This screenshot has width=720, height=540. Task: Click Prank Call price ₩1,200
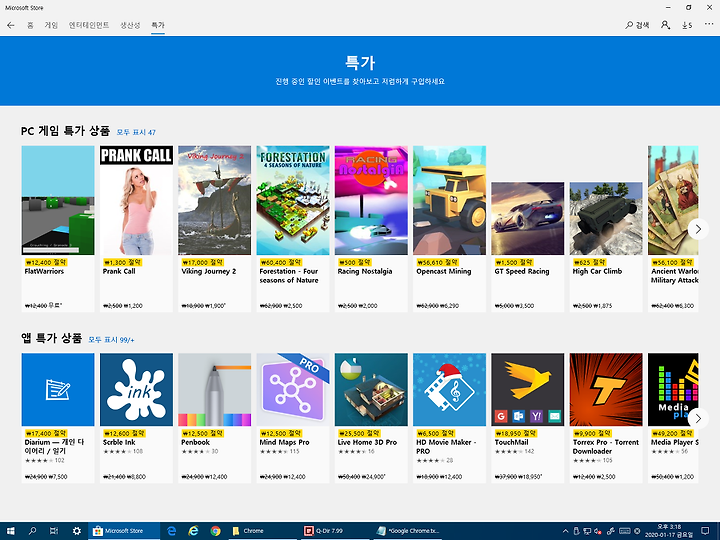(x=133, y=306)
